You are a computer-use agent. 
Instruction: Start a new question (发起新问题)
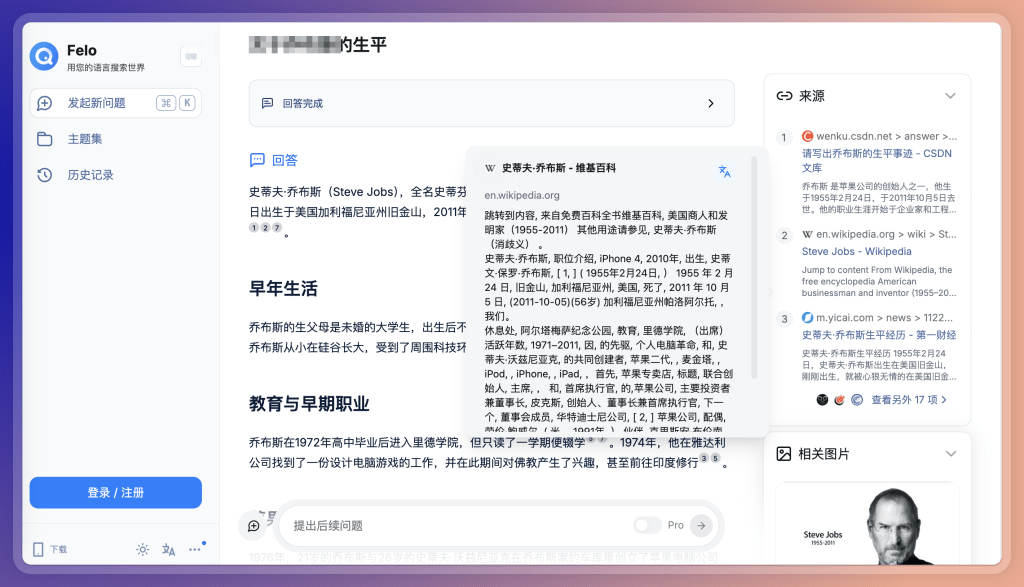[96, 103]
